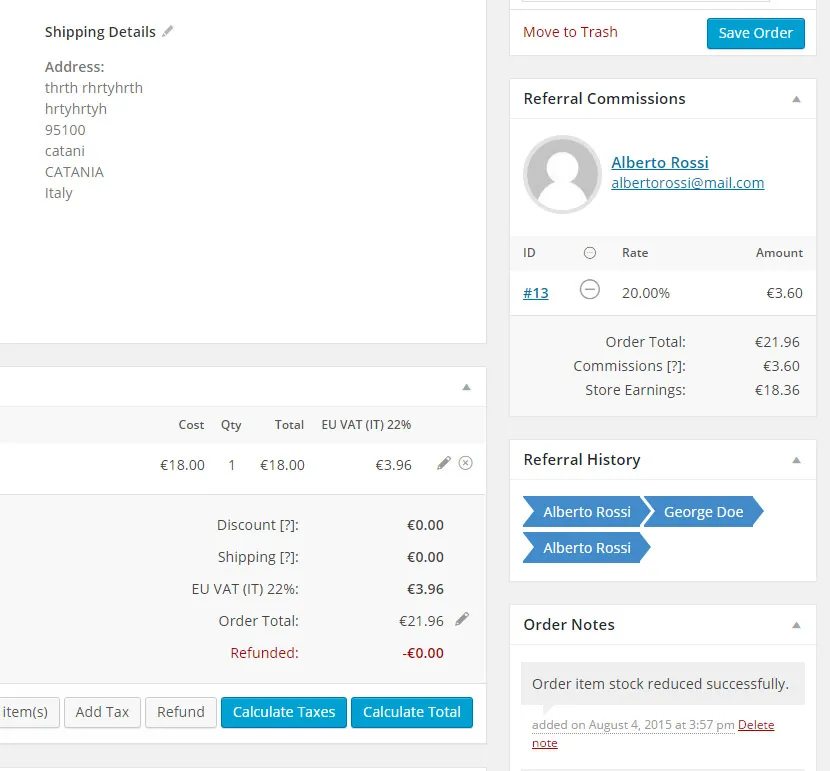Collapse the Referral Commissions panel
830x771 pixels.
tap(797, 99)
